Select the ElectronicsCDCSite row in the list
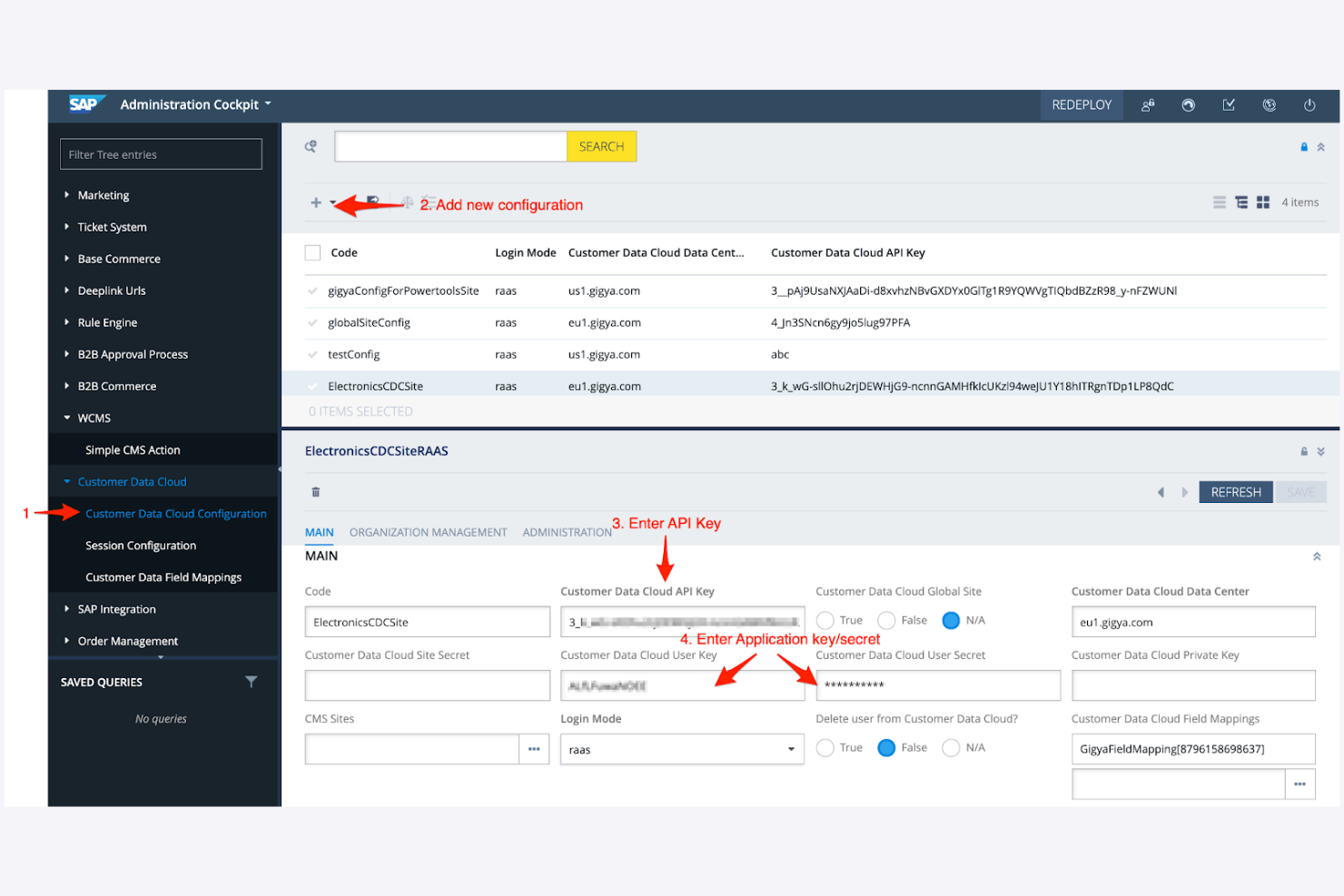The image size is (1344, 896). [377, 385]
